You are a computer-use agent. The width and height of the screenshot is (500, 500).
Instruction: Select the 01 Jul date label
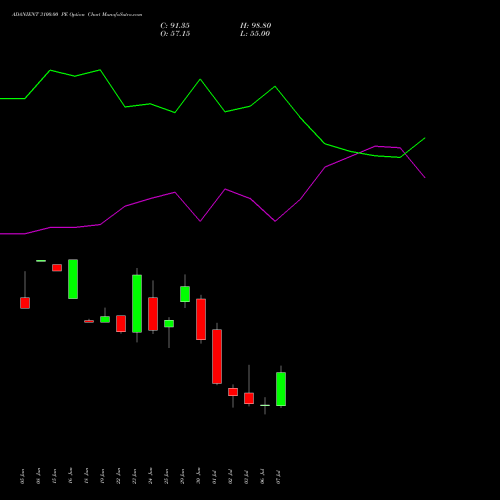click(x=214, y=477)
